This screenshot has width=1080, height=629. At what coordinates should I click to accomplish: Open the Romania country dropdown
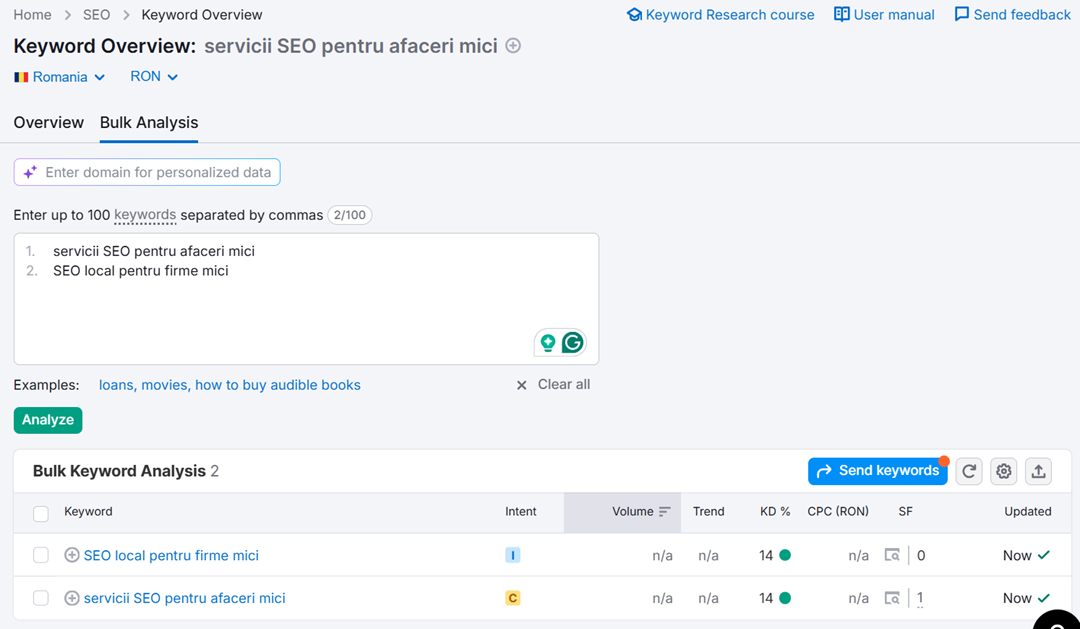coord(60,77)
